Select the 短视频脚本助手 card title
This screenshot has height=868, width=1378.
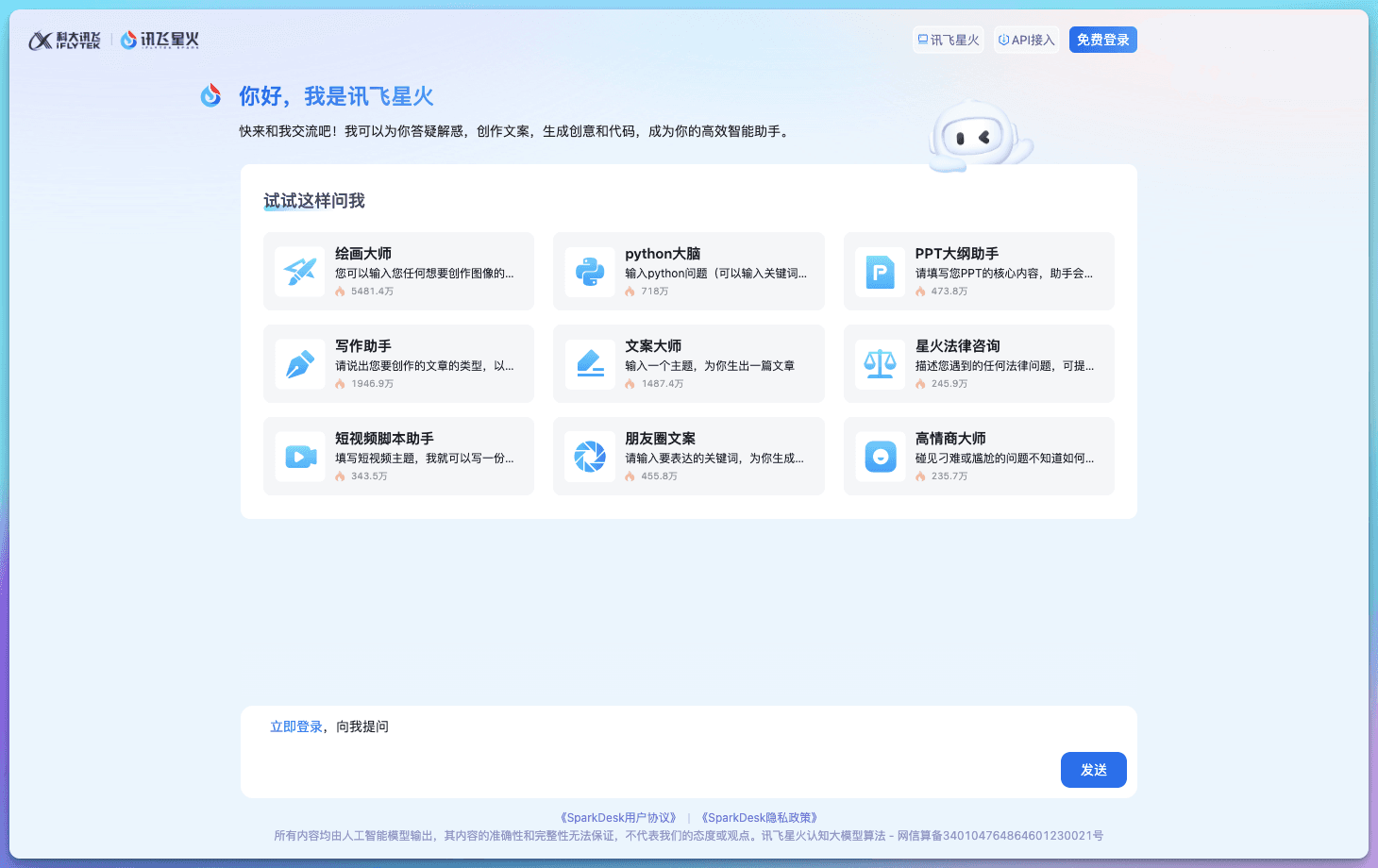[x=384, y=439]
